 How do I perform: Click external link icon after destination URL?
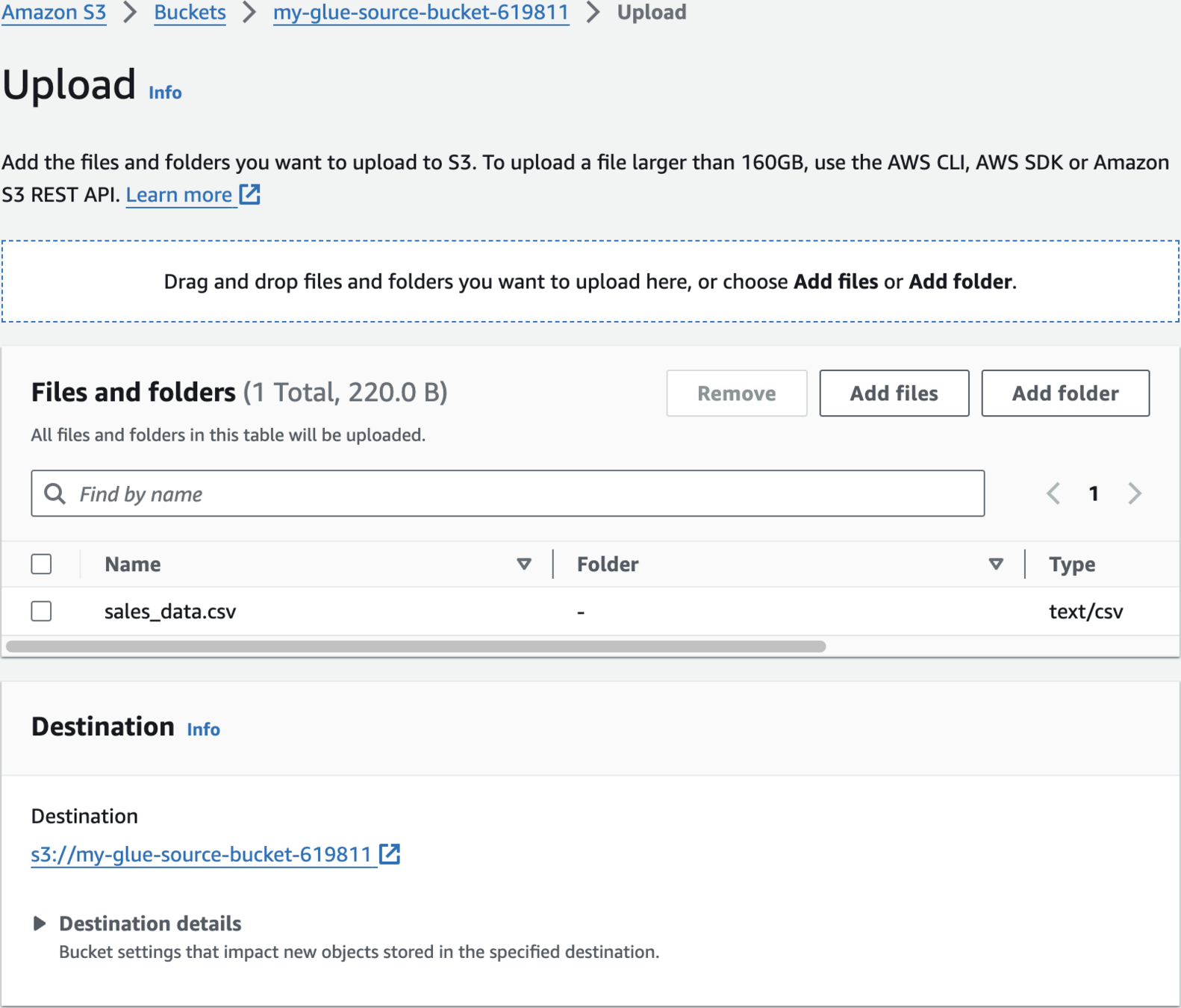click(390, 853)
